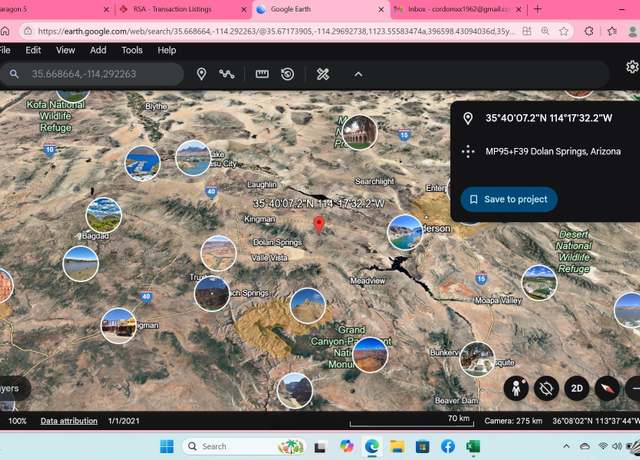Open the measure distance ruler tool
The height and width of the screenshot is (460, 640).
coord(262,74)
